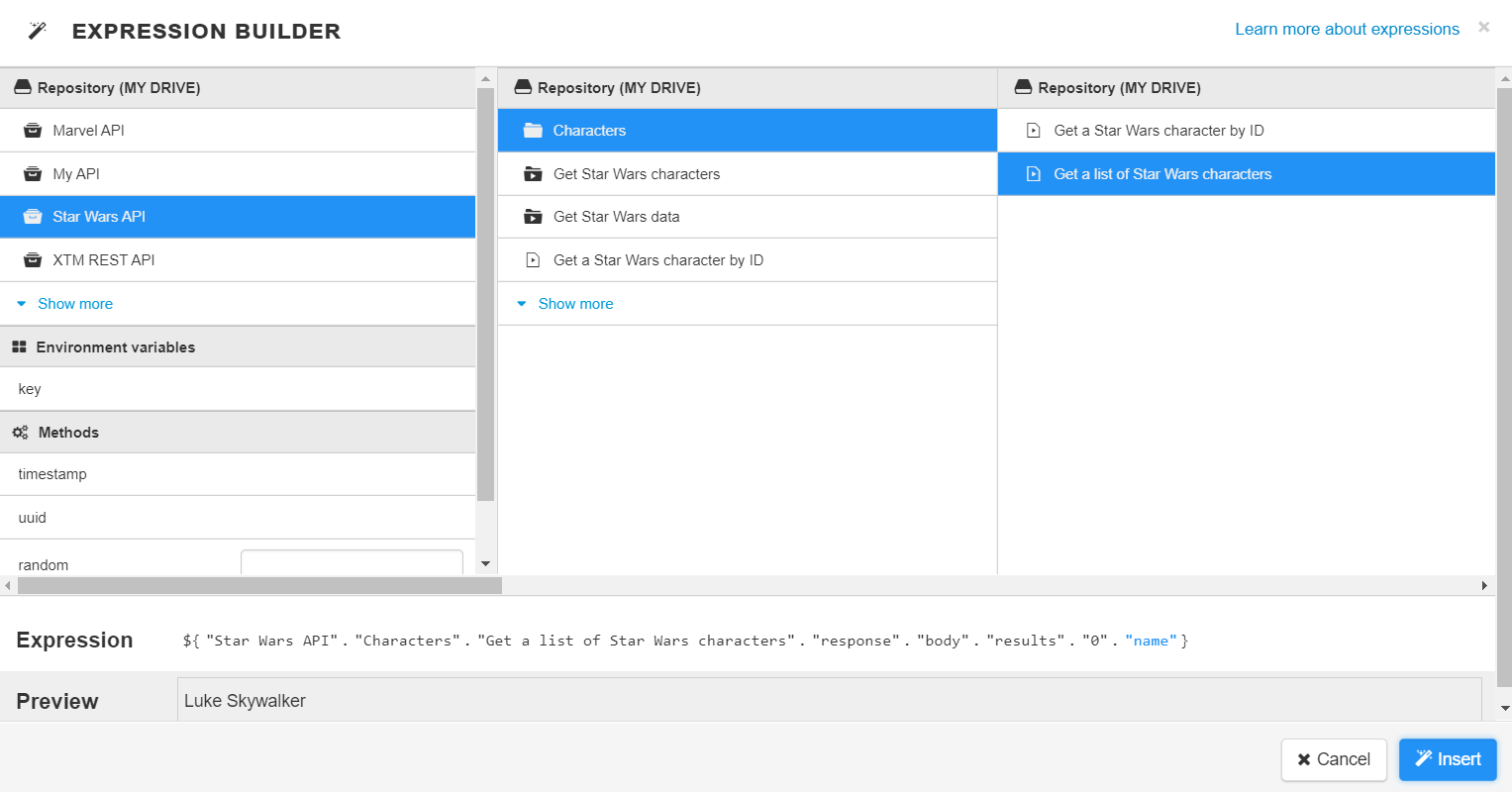Screen dimensions: 1512x792
Task: Click the horizontal scrollbar left arrow
Action: (x=8, y=586)
